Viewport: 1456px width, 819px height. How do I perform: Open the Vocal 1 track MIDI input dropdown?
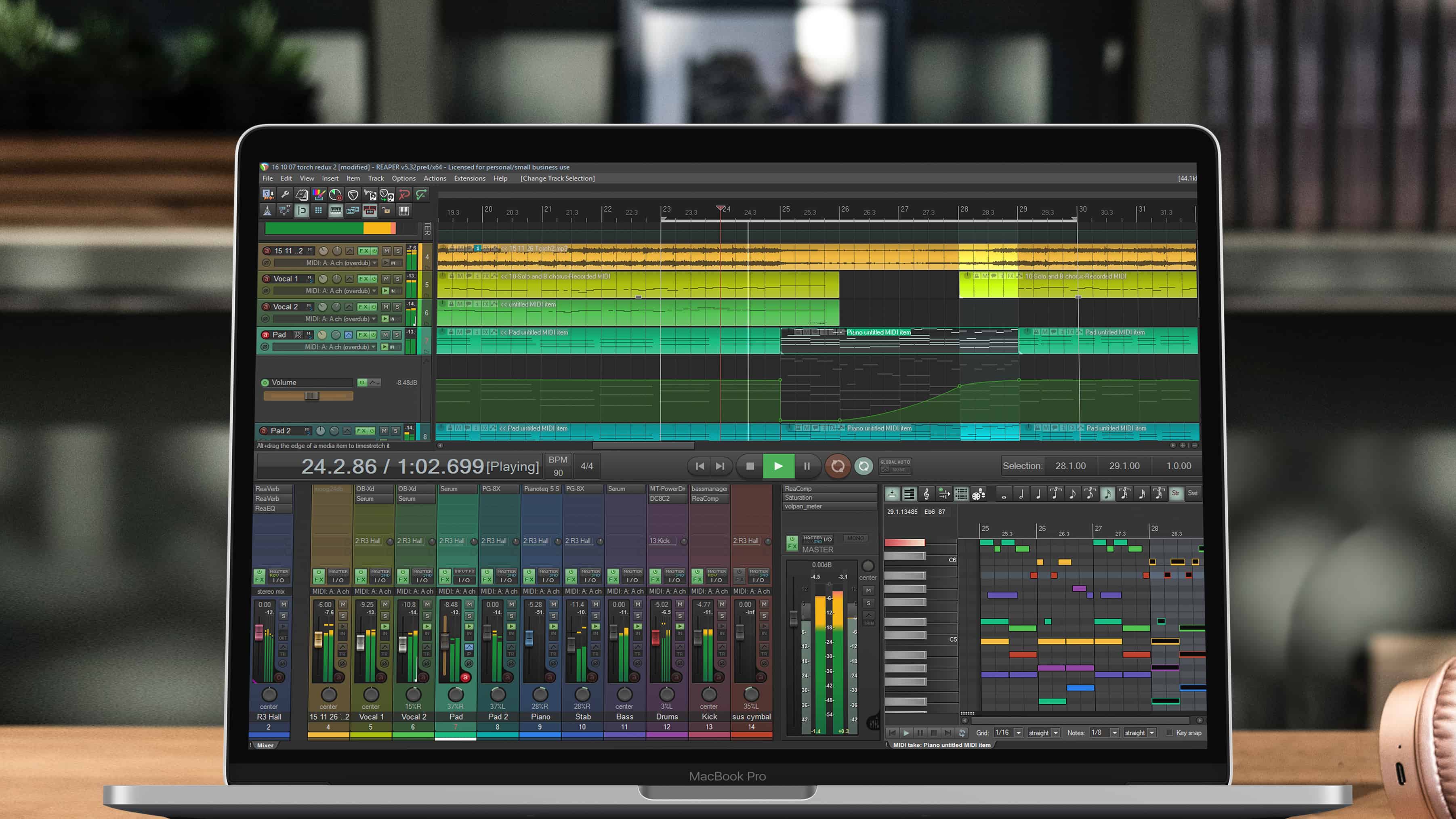(x=326, y=291)
